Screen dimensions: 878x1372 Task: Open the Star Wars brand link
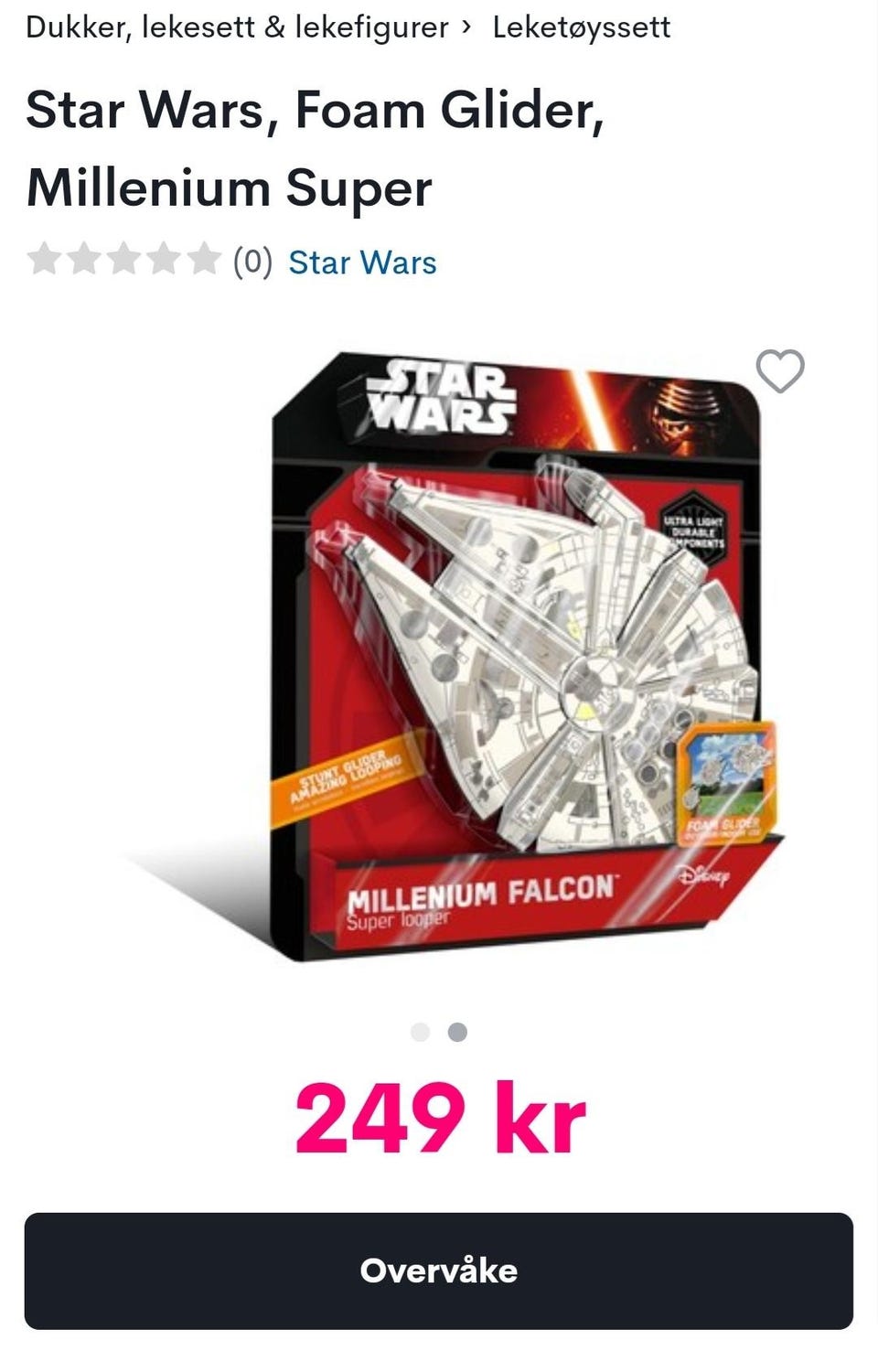[x=362, y=263]
